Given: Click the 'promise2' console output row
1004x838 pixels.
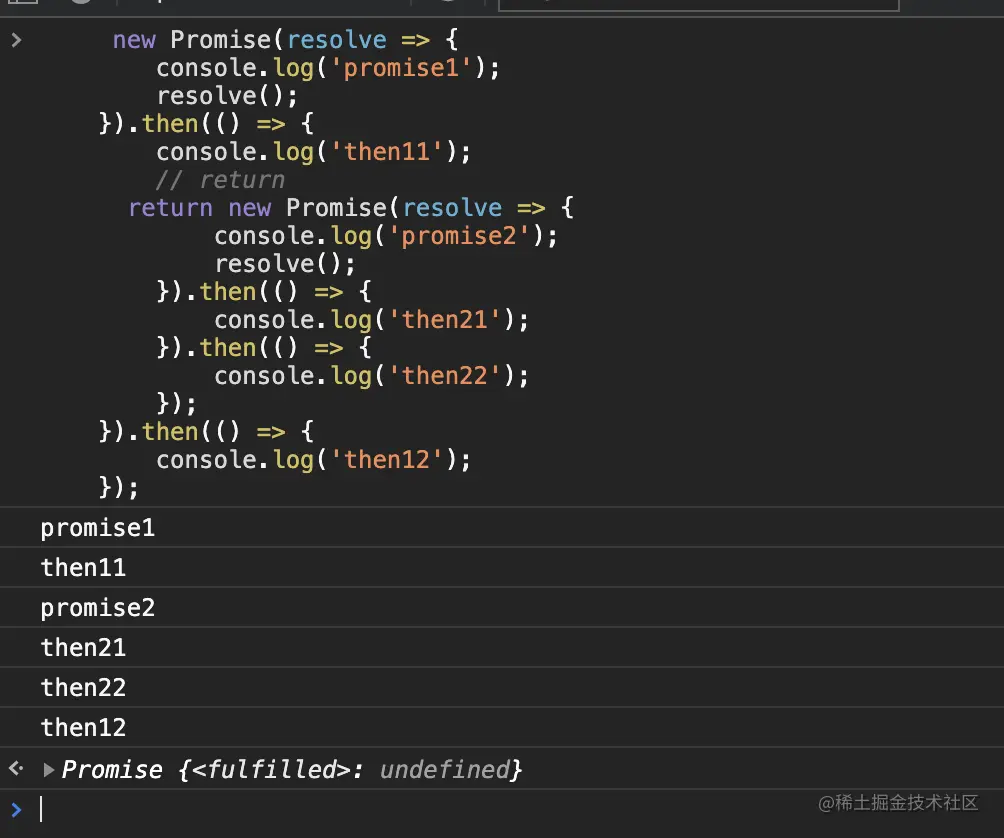Looking at the screenshot, I should (x=502, y=608).
